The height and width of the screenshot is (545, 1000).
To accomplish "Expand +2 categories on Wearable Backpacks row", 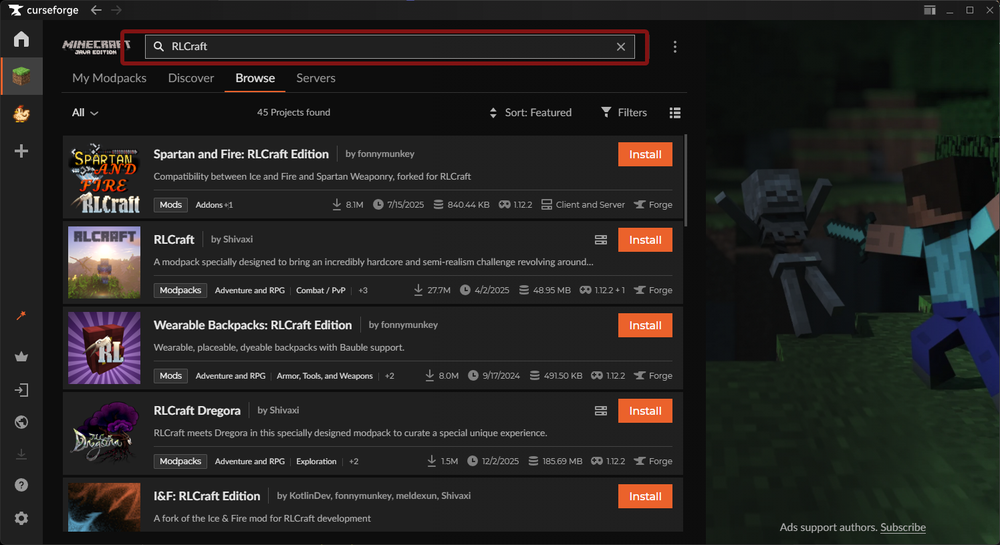I will [x=389, y=375].
